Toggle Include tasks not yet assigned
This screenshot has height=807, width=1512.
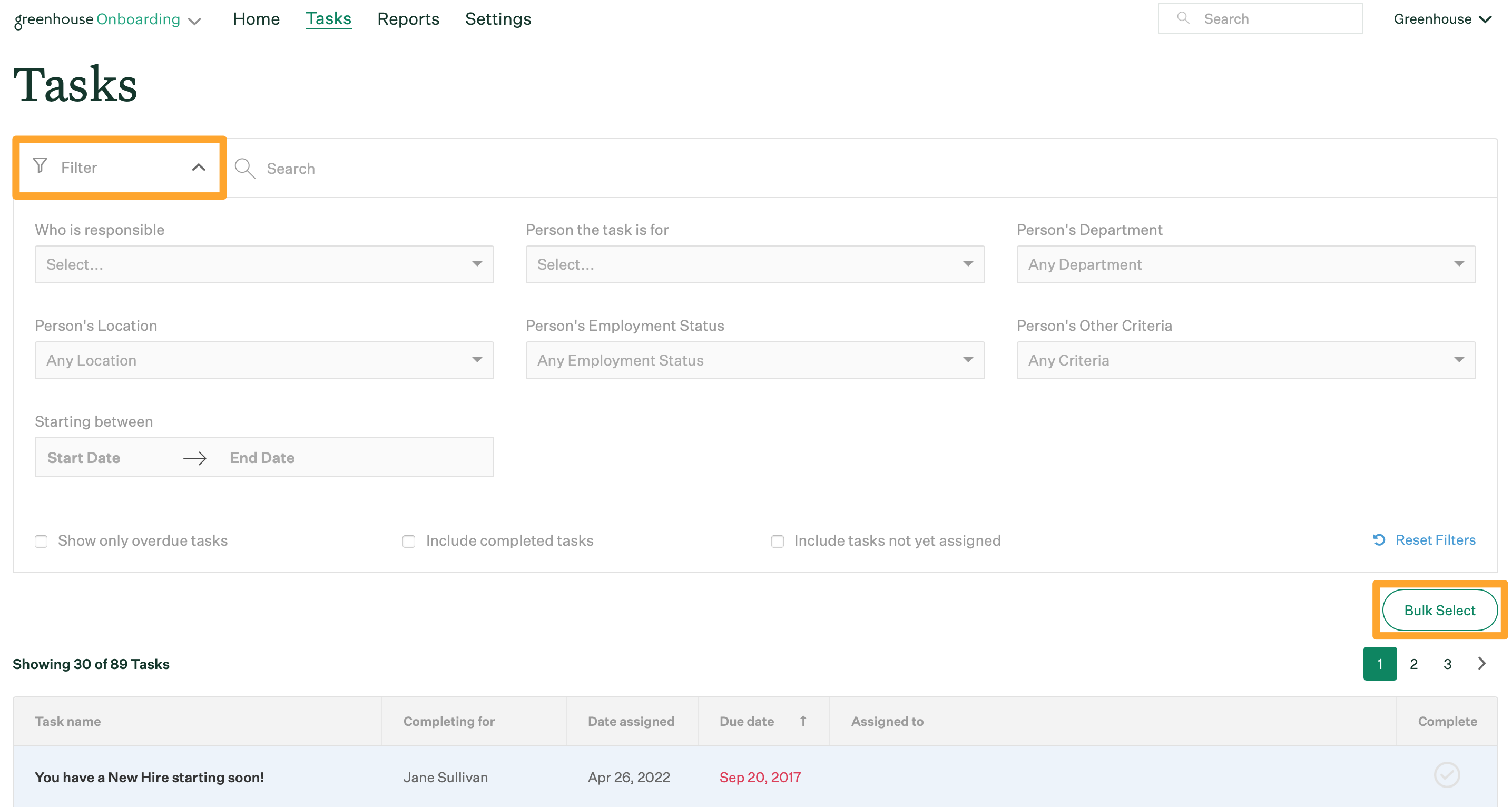pos(777,541)
